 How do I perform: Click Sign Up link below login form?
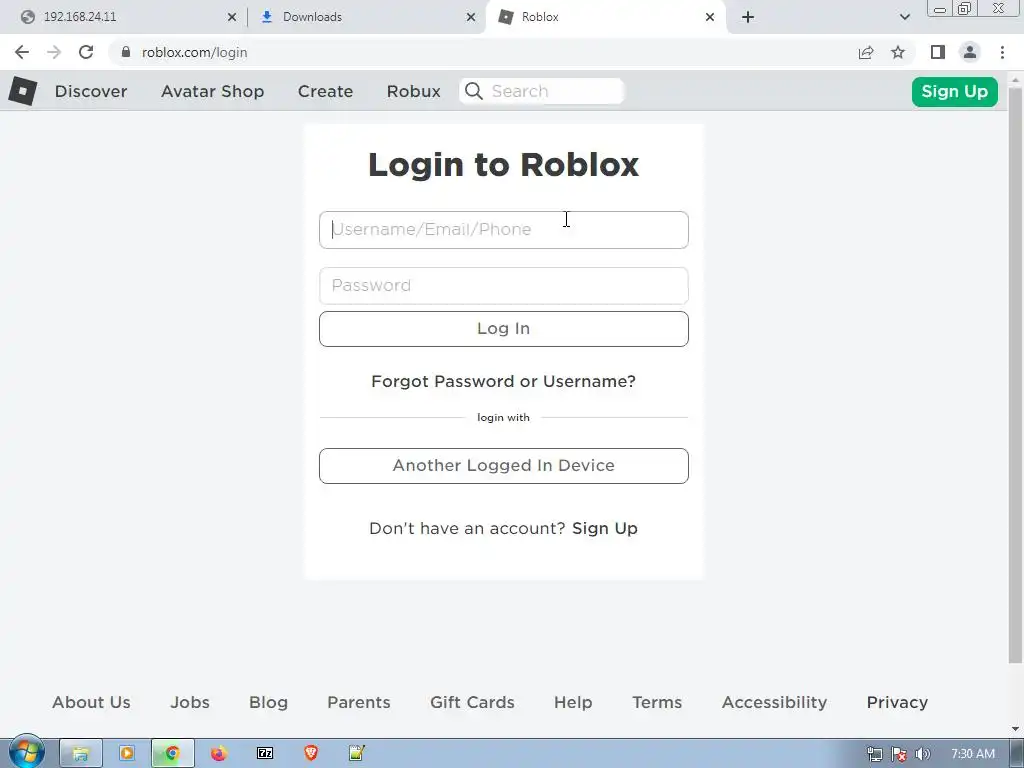point(605,528)
